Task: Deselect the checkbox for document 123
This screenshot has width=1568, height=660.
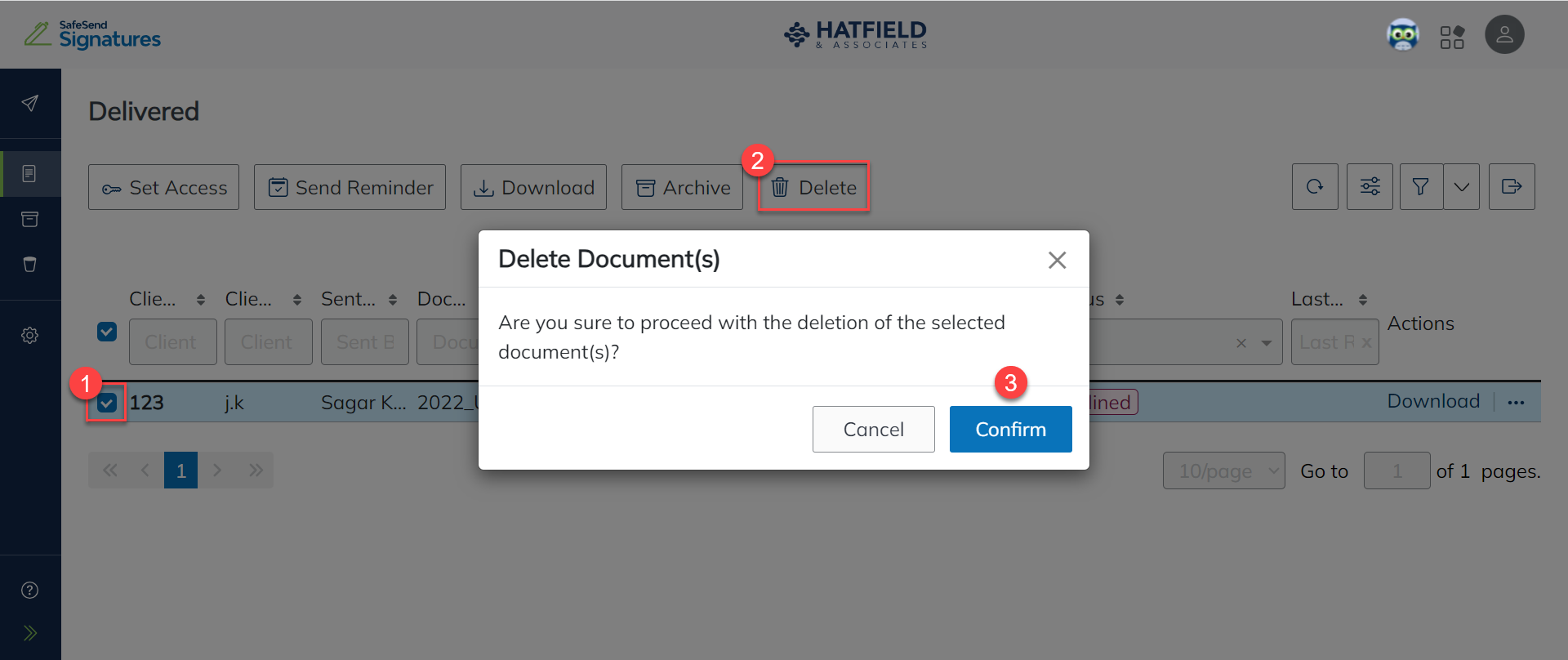Action: pyautogui.click(x=107, y=403)
